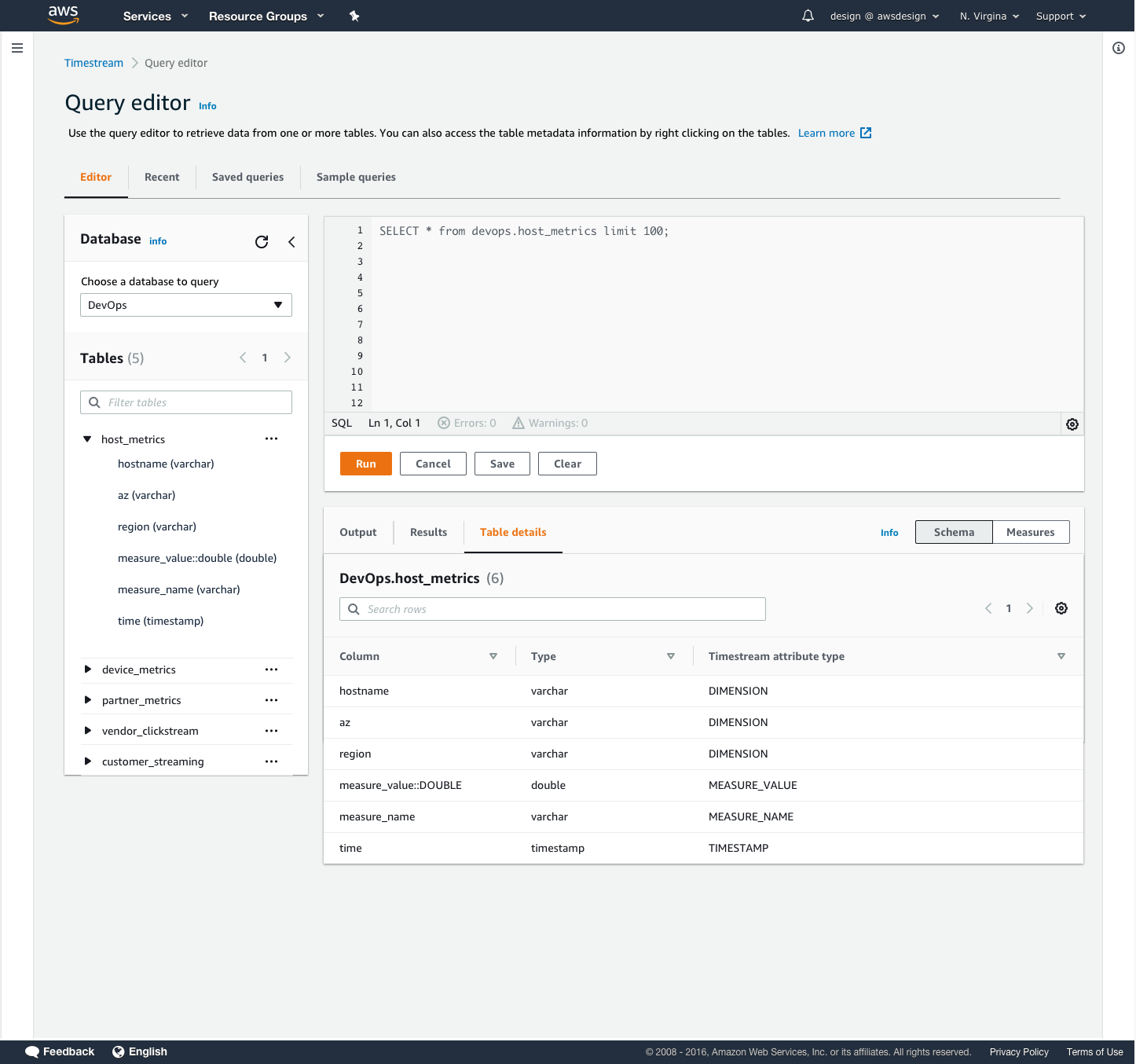Click into the SQL query text line
Viewport: 1136px width, 1064px height.
[x=524, y=231]
